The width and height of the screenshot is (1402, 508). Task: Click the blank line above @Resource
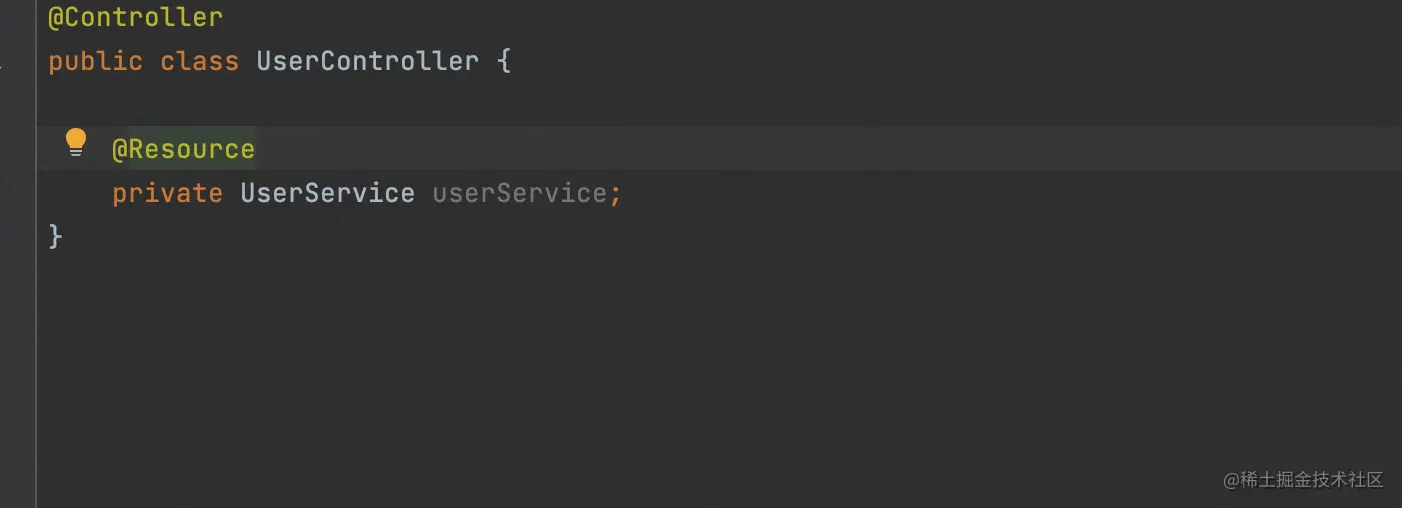click(x=400, y=105)
